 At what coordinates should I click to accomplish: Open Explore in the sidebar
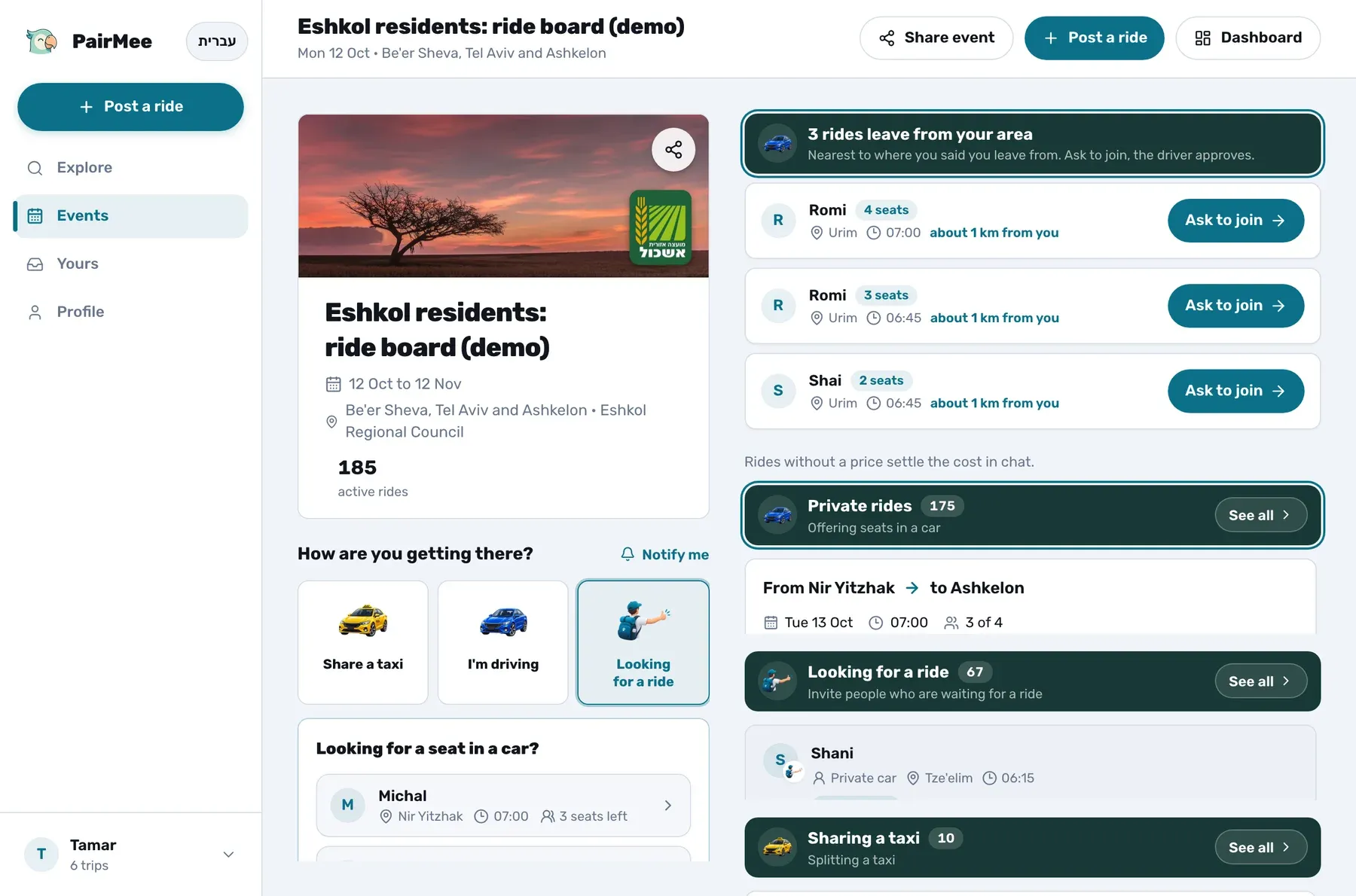(x=130, y=167)
